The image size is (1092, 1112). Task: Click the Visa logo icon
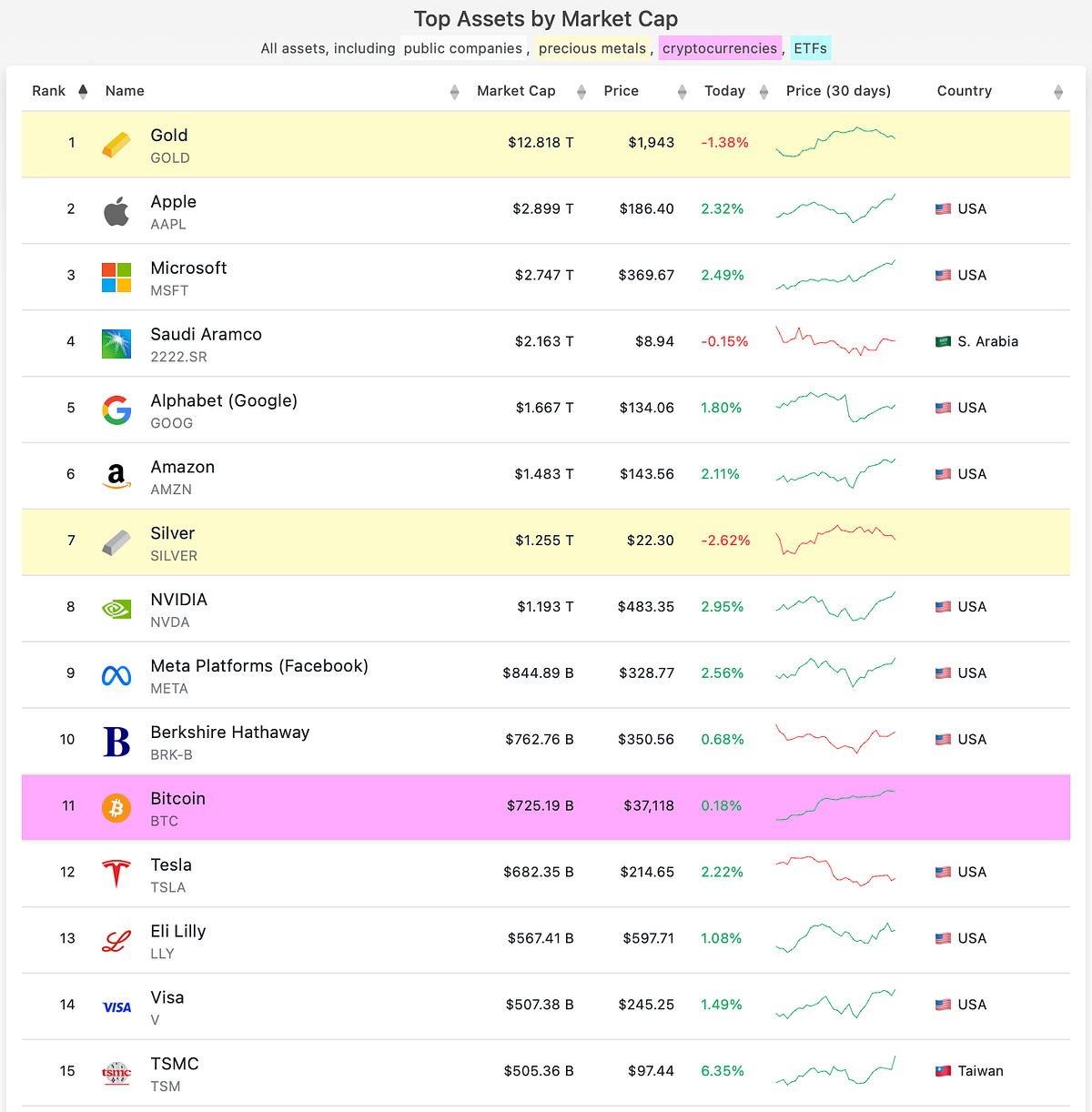click(x=116, y=1006)
